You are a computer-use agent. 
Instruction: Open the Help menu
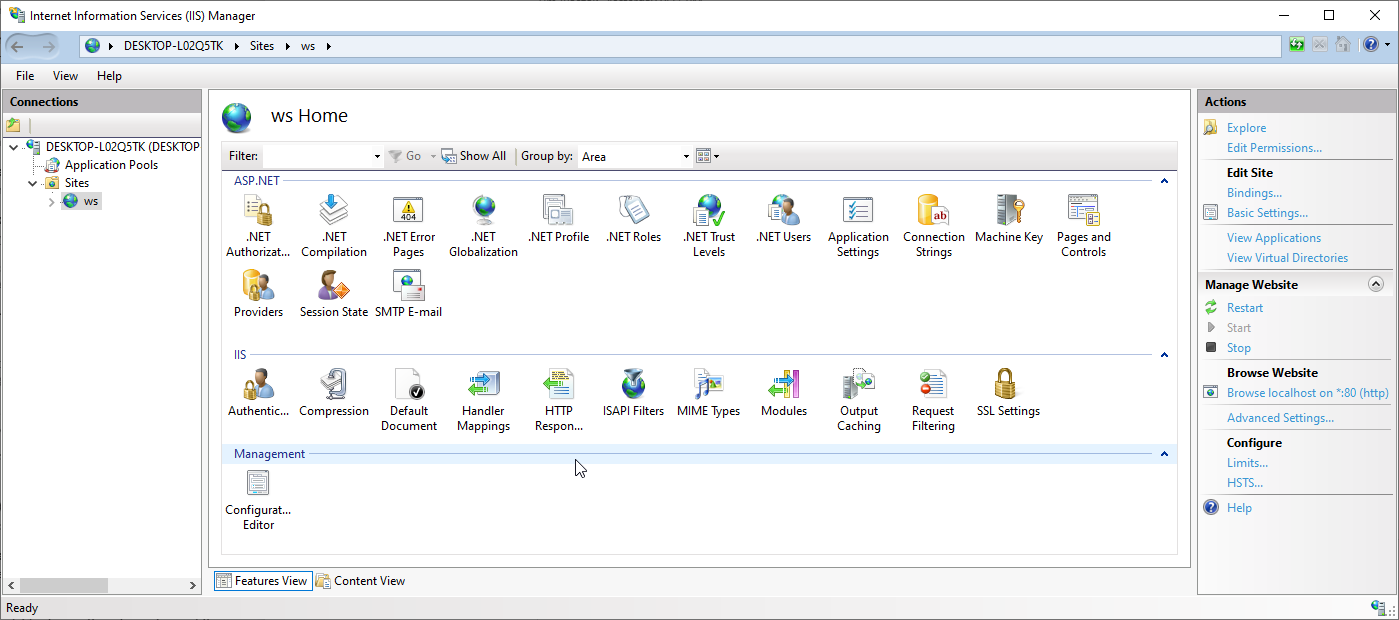pos(109,76)
